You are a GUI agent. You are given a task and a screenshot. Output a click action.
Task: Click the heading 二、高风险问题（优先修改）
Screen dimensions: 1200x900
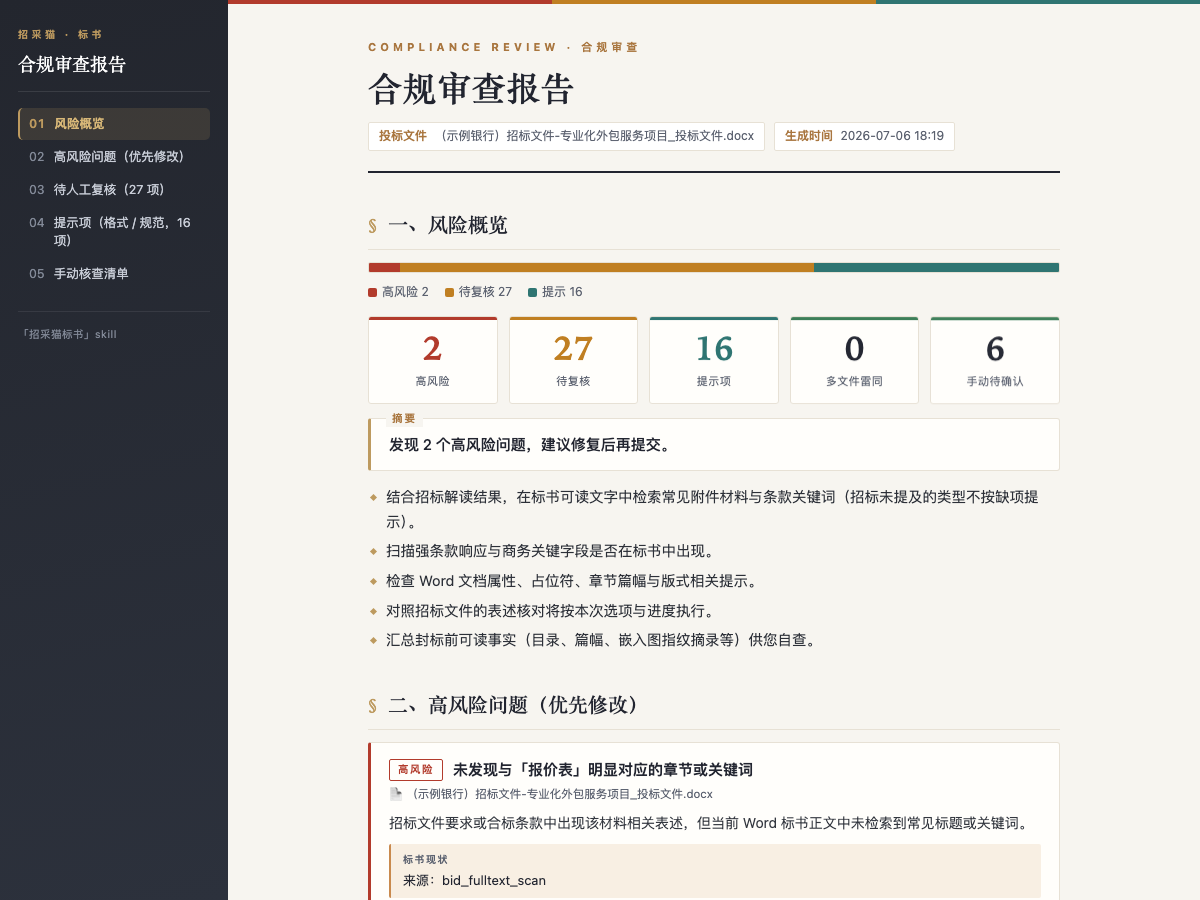click(513, 705)
